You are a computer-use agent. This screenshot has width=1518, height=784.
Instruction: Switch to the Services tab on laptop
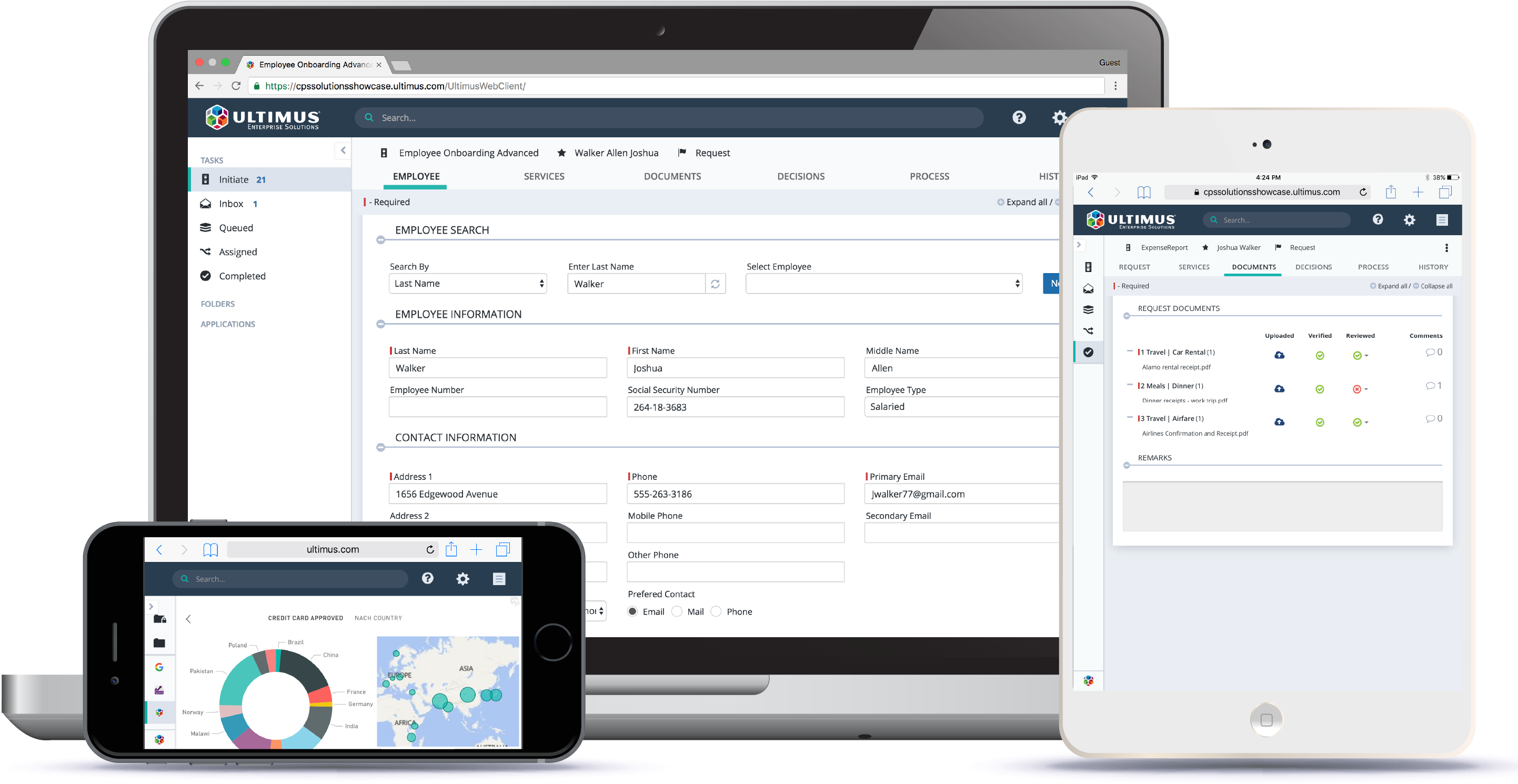(544, 176)
